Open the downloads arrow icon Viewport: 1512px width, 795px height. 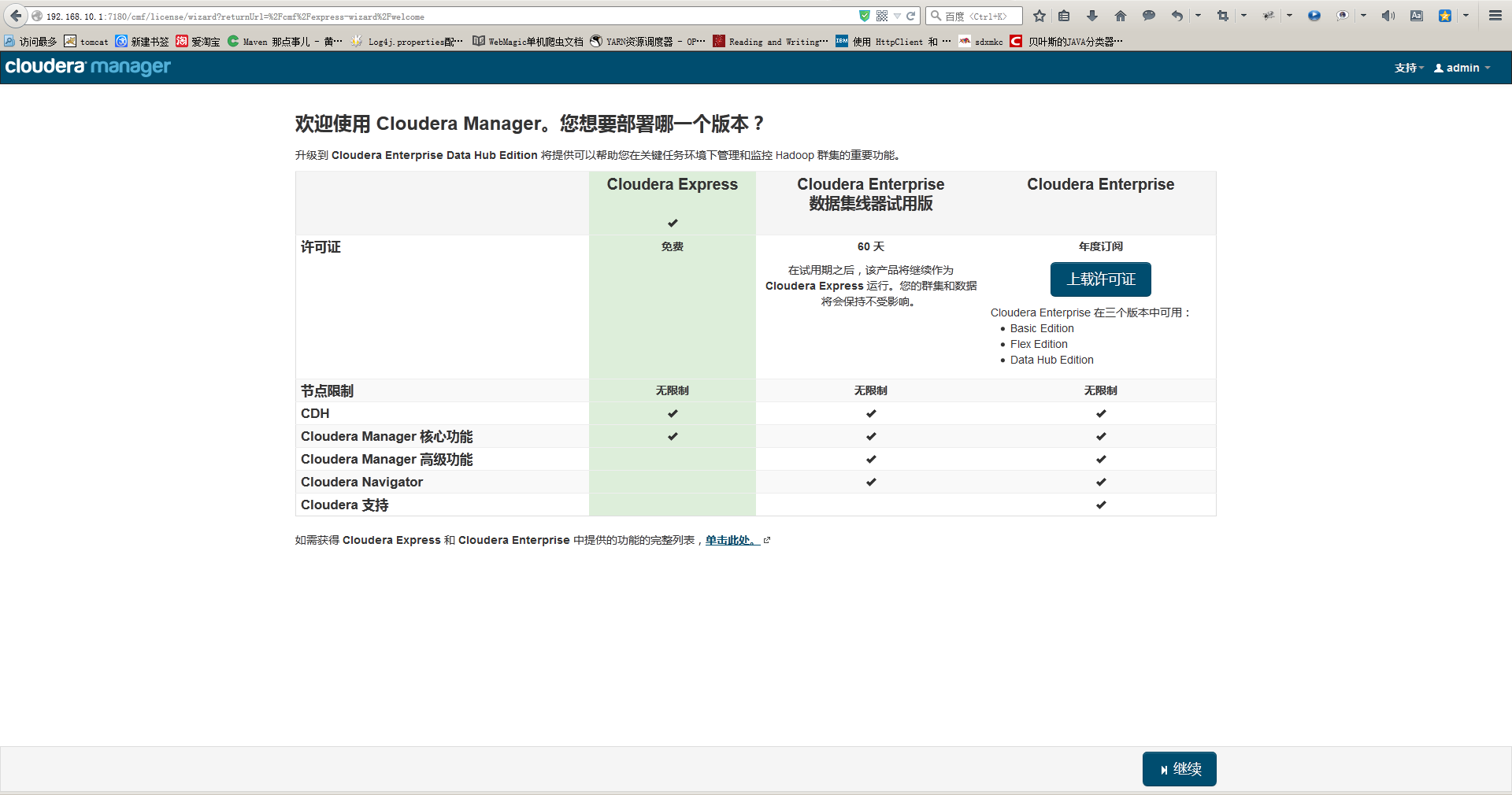pos(1092,16)
